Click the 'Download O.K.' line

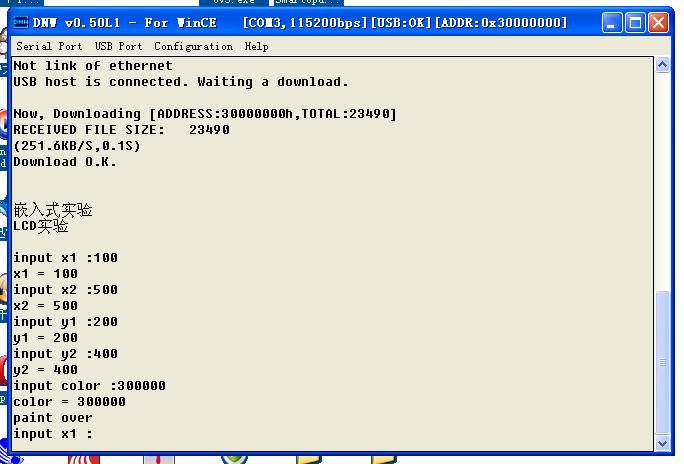(x=65, y=162)
